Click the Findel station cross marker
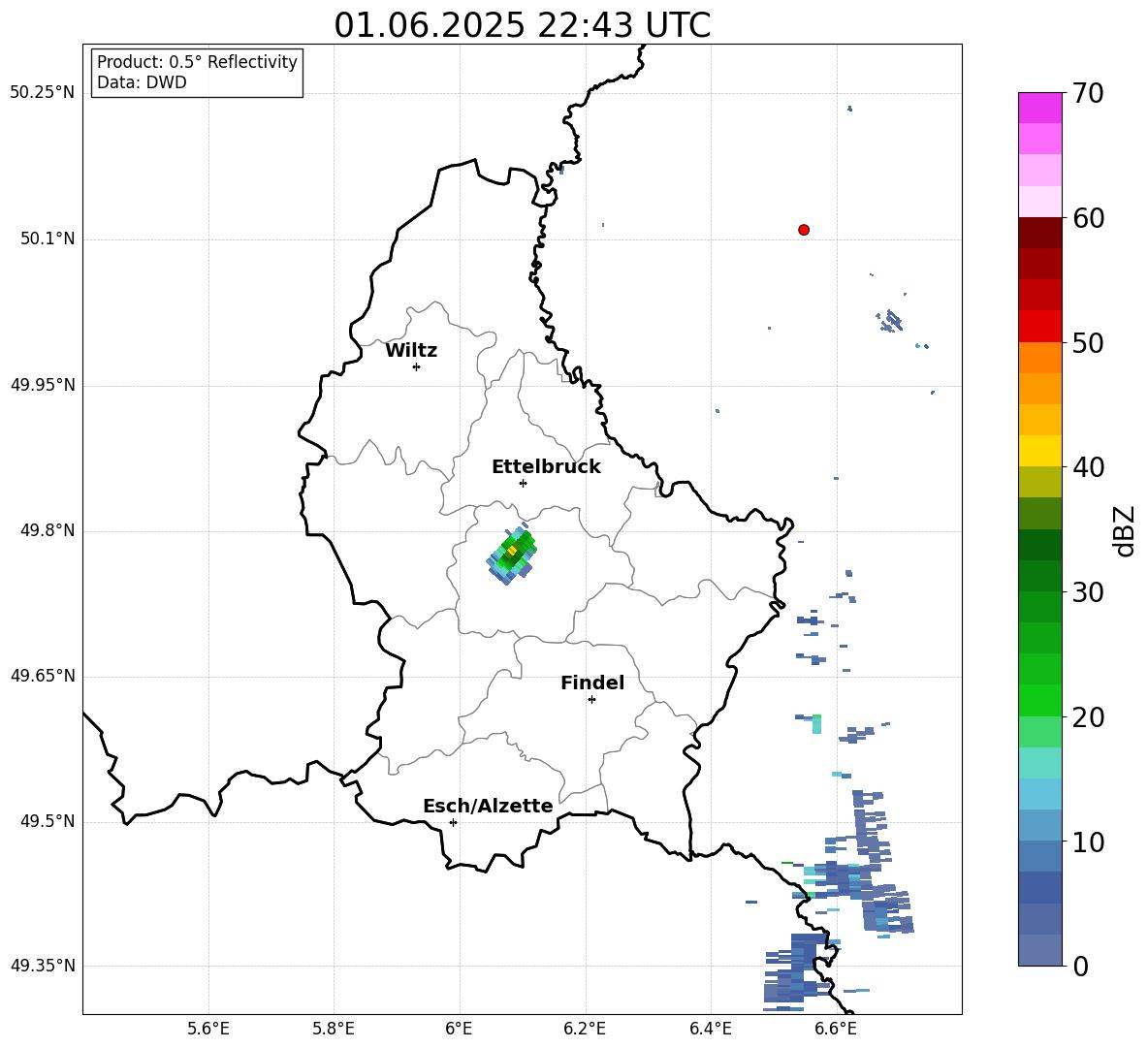This screenshot has height=1048, width=1148. (x=591, y=700)
